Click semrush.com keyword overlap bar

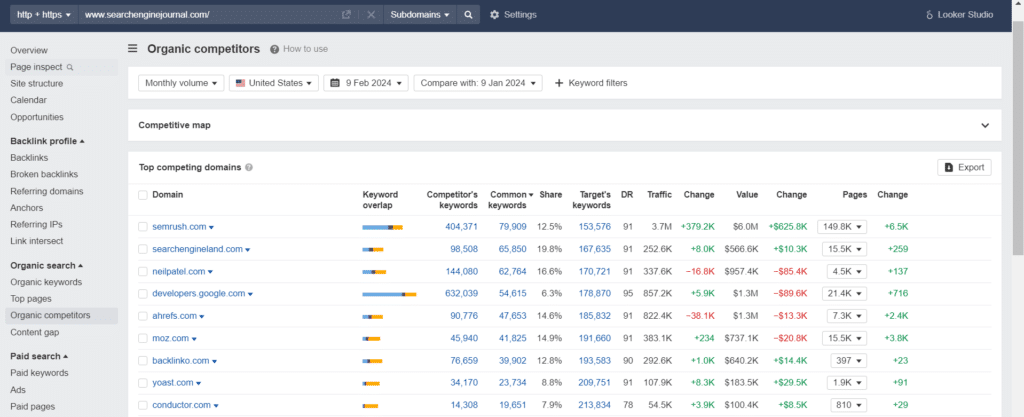382,227
